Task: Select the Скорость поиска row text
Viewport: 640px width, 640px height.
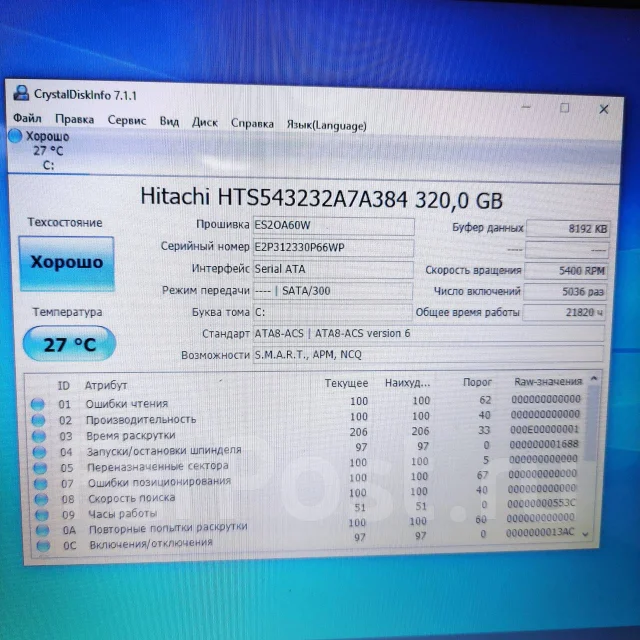Action: (132, 498)
